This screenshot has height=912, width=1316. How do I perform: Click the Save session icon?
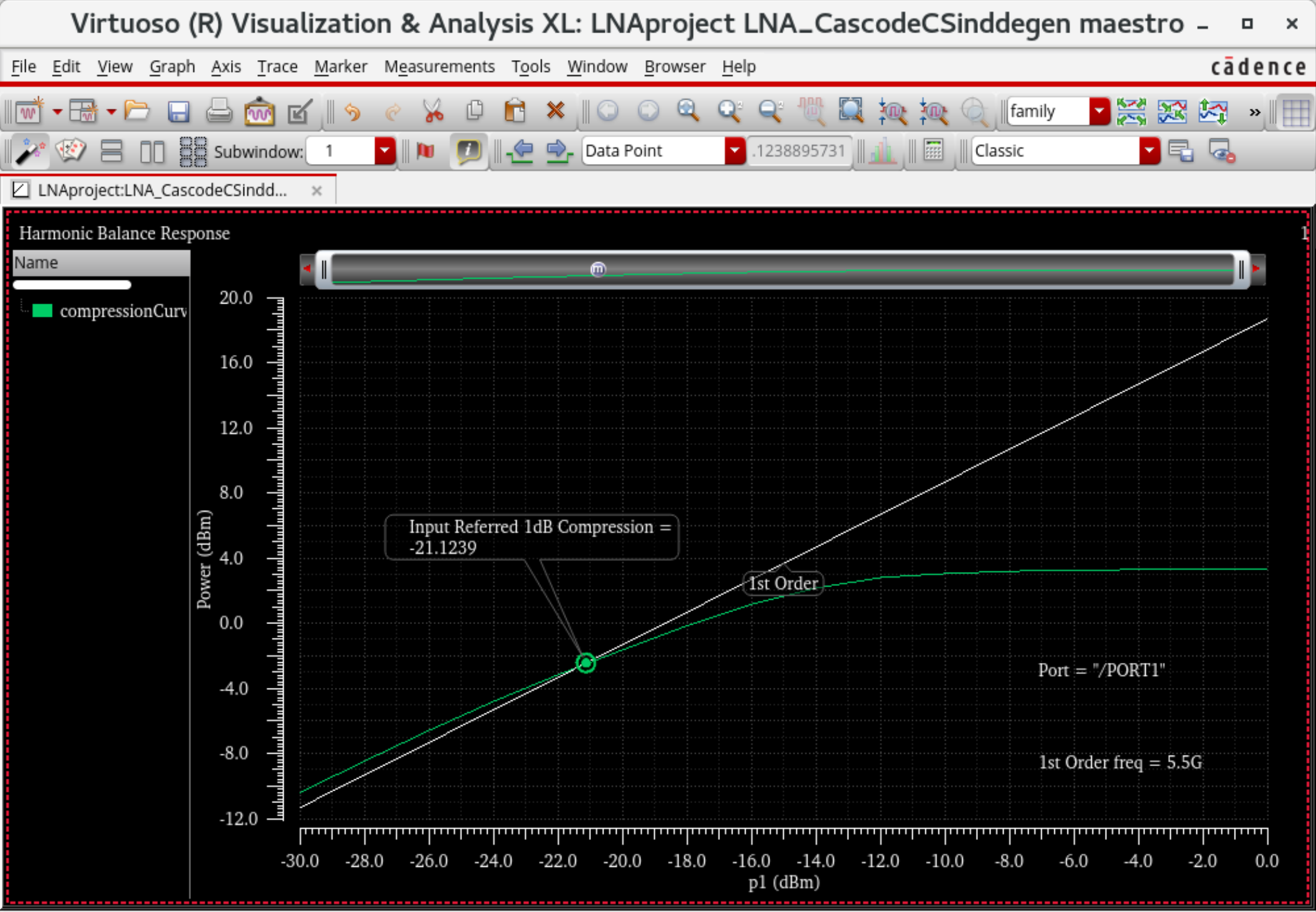(178, 111)
